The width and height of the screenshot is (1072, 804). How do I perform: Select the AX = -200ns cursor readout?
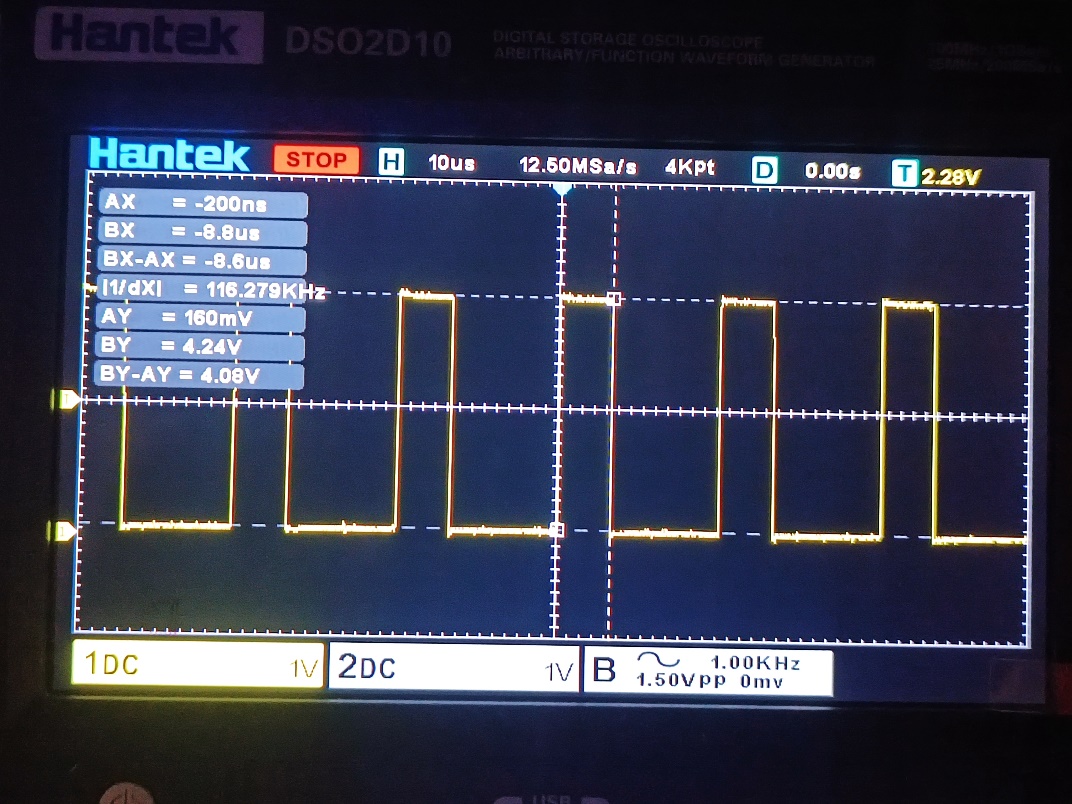pyautogui.click(x=203, y=203)
